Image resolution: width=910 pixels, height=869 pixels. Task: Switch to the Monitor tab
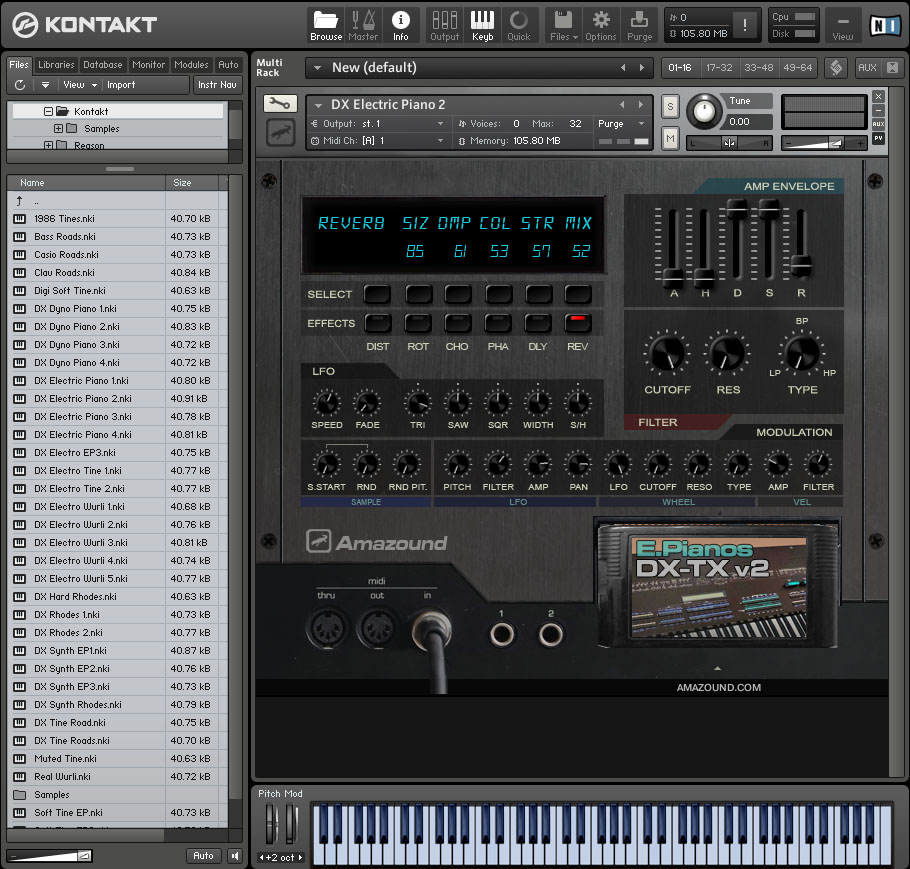(149, 64)
